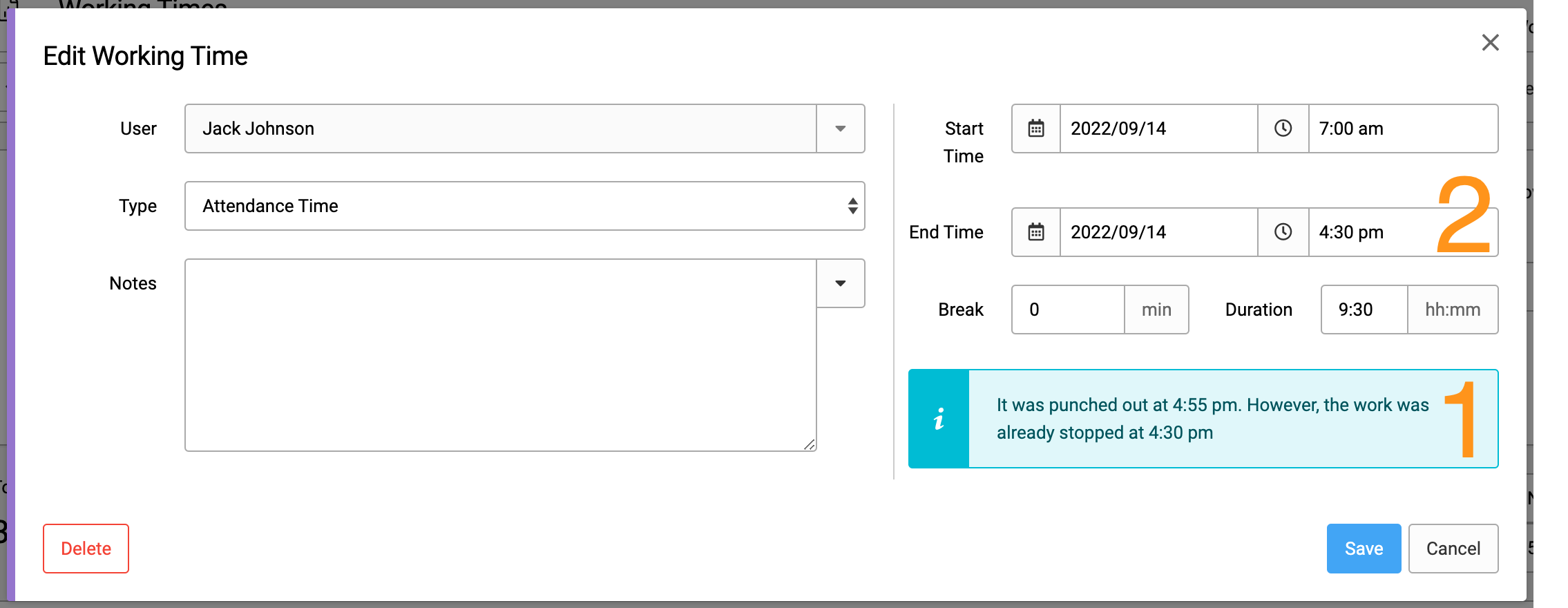Open the End Time calendar icon
This screenshot has height=608, width=1568.
tap(1036, 232)
